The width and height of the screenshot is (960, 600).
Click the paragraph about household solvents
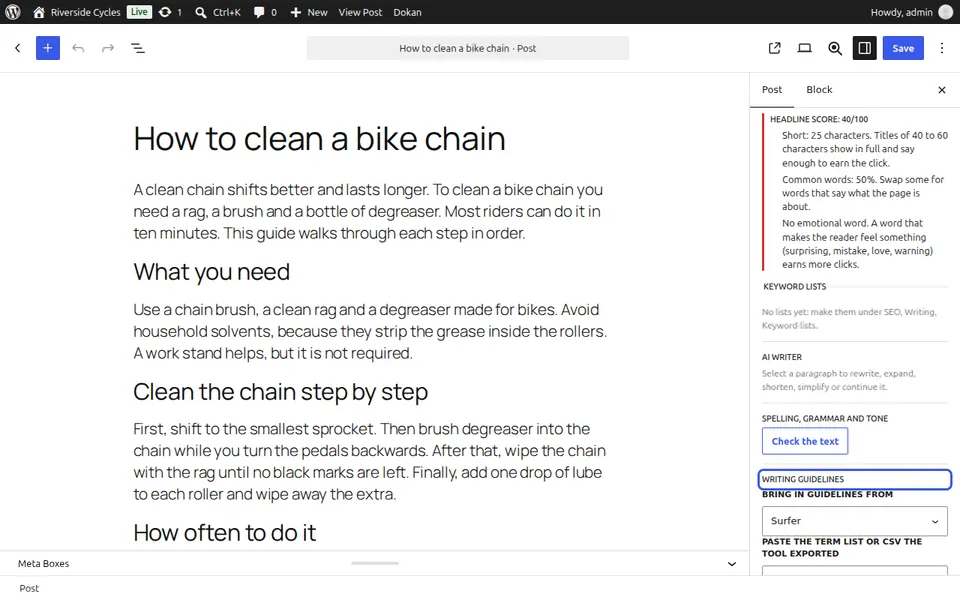pyautogui.click(x=370, y=331)
